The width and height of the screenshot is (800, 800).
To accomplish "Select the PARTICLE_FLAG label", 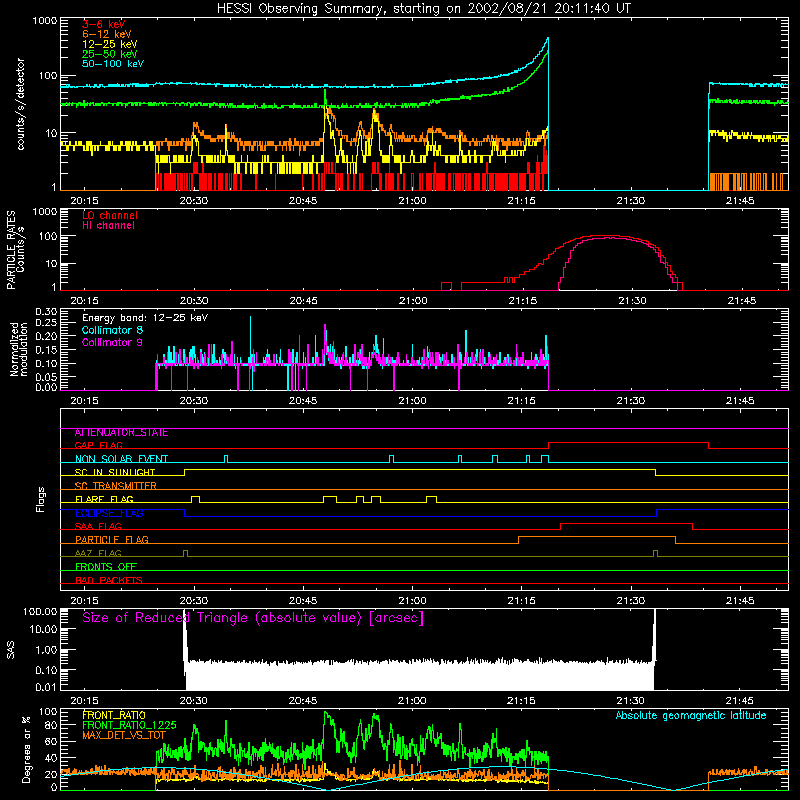I will 112,540.
